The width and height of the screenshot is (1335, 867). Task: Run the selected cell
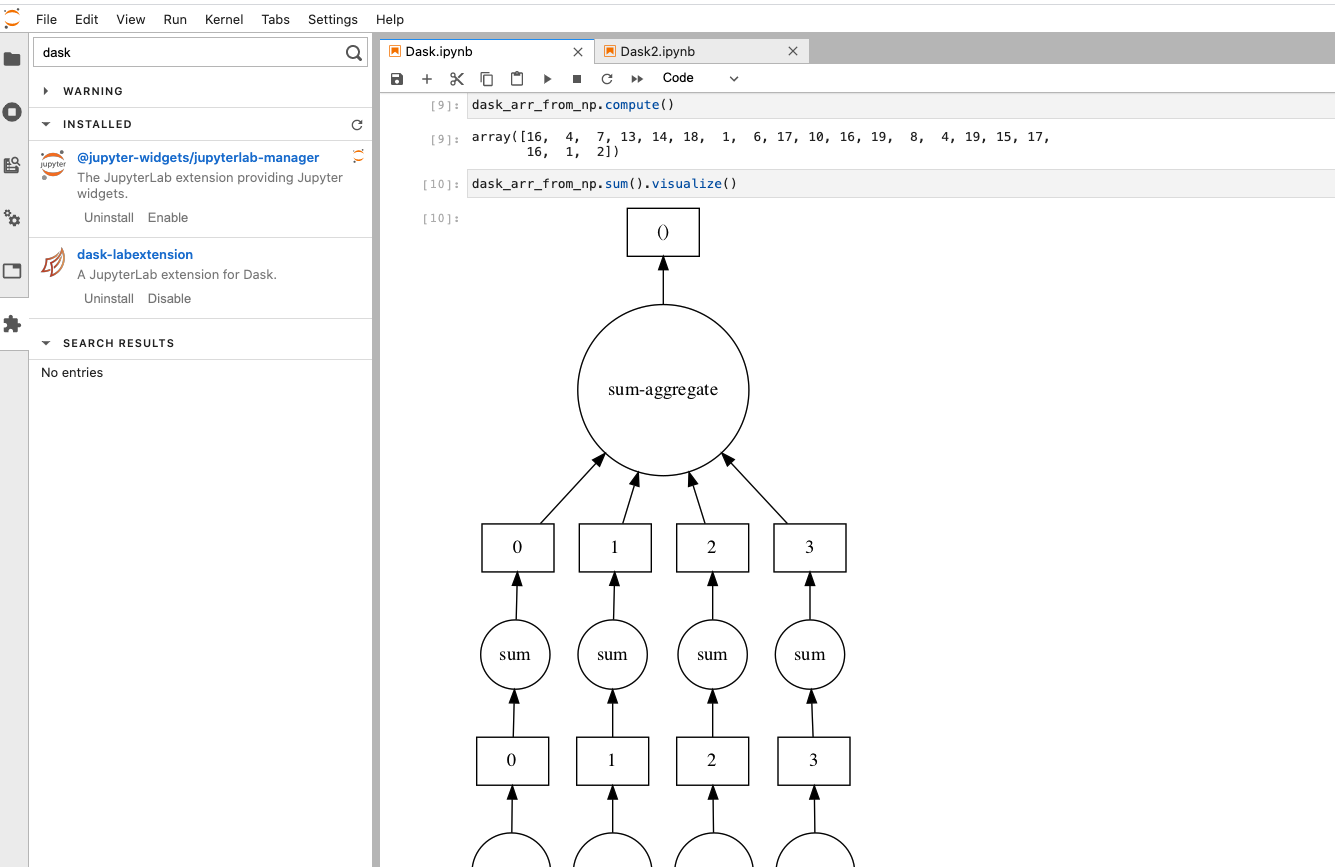coord(547,78)
